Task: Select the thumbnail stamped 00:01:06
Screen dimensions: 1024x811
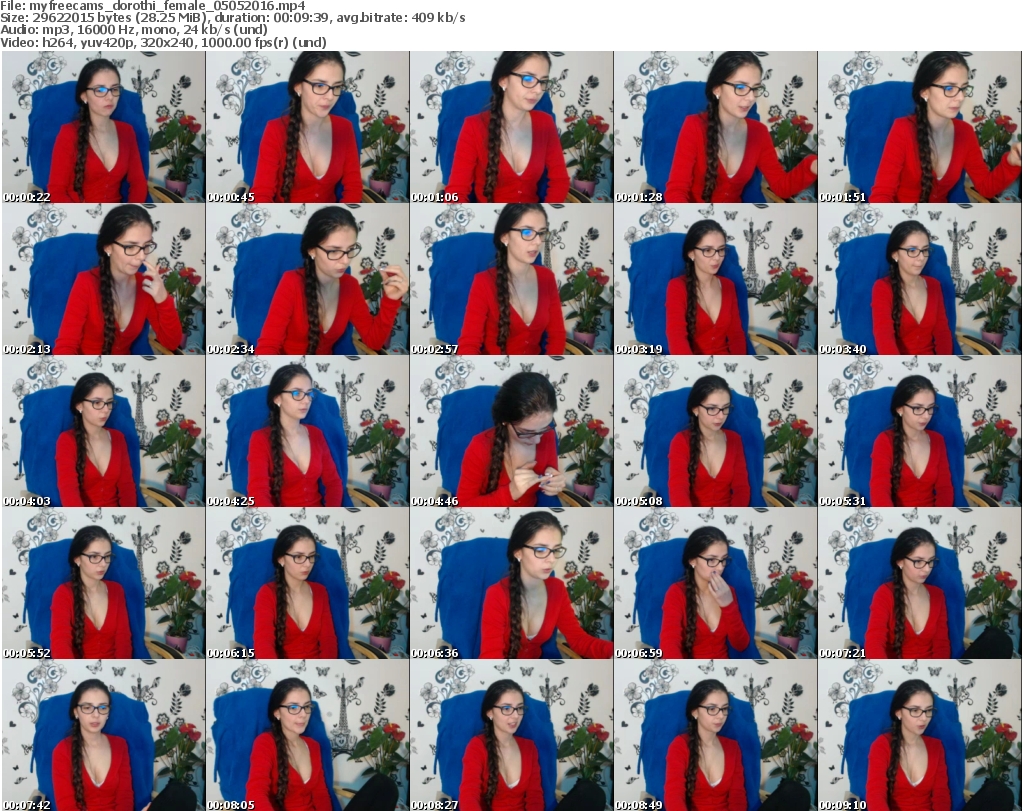Action: (511, 127)
